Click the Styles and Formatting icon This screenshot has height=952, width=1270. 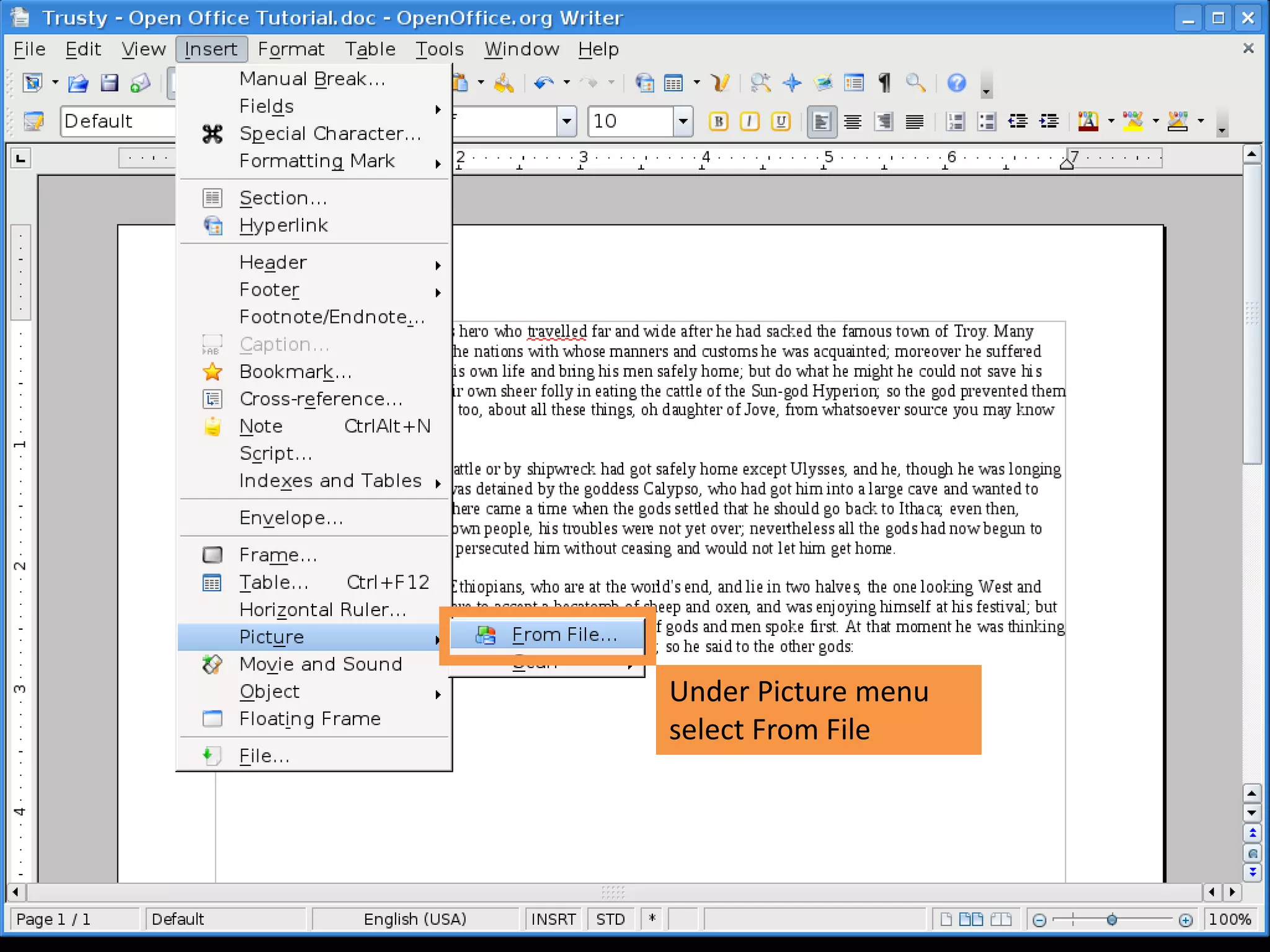tap(33, 121)
